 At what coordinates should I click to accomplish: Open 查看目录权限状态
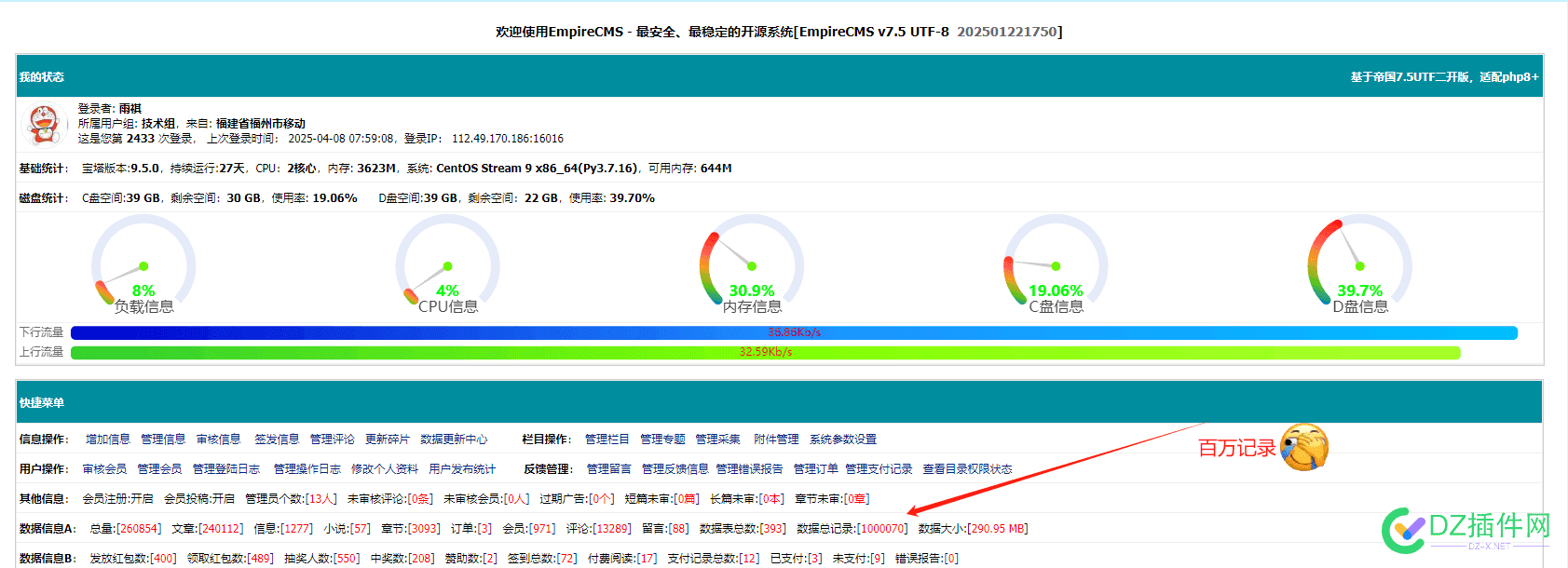click(x=968, y=469)
